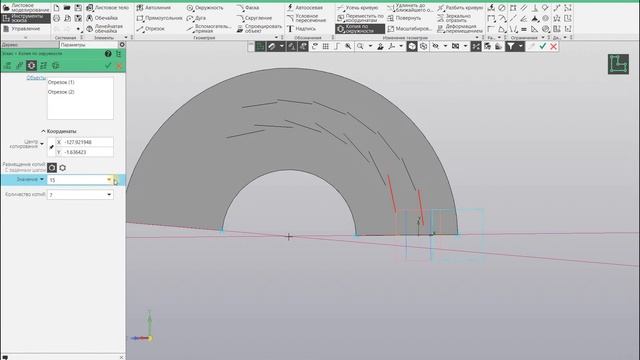Open Центр копирования options arrow
Viewport: 640px width, 360px height.
coord(42,144)
